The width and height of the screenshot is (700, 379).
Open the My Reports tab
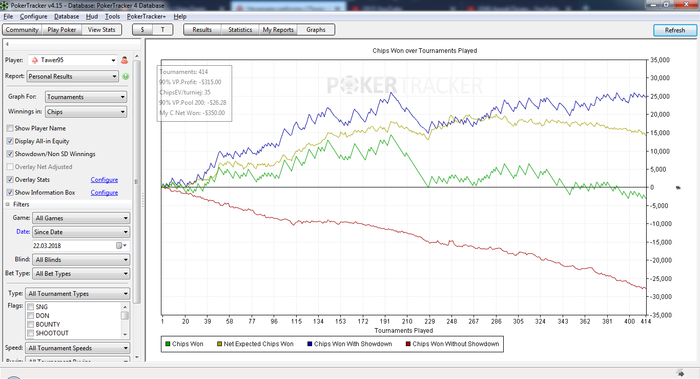tap(278, 30)
